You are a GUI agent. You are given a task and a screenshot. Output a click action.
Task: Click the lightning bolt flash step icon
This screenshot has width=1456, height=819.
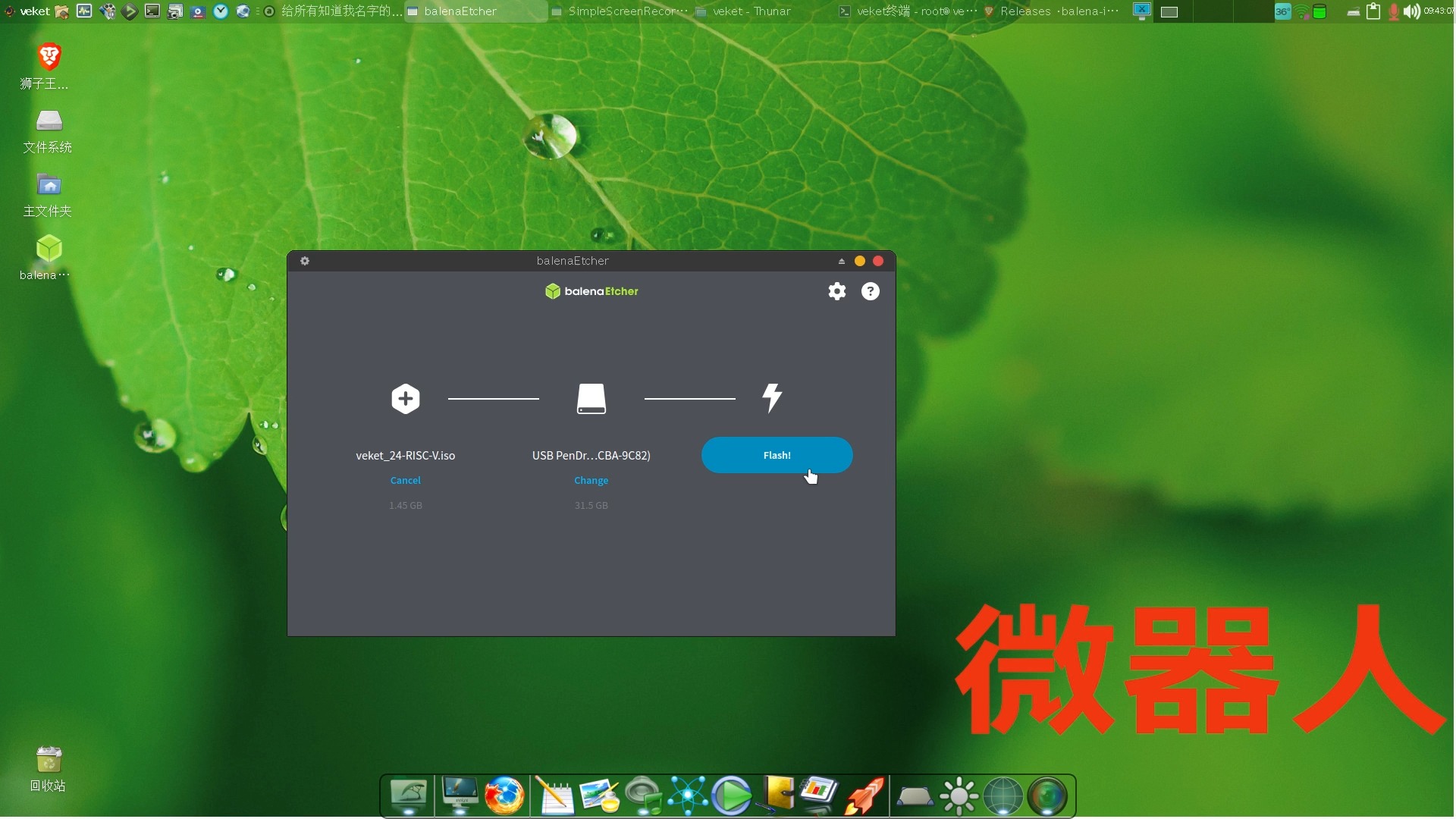coord(772,397)
